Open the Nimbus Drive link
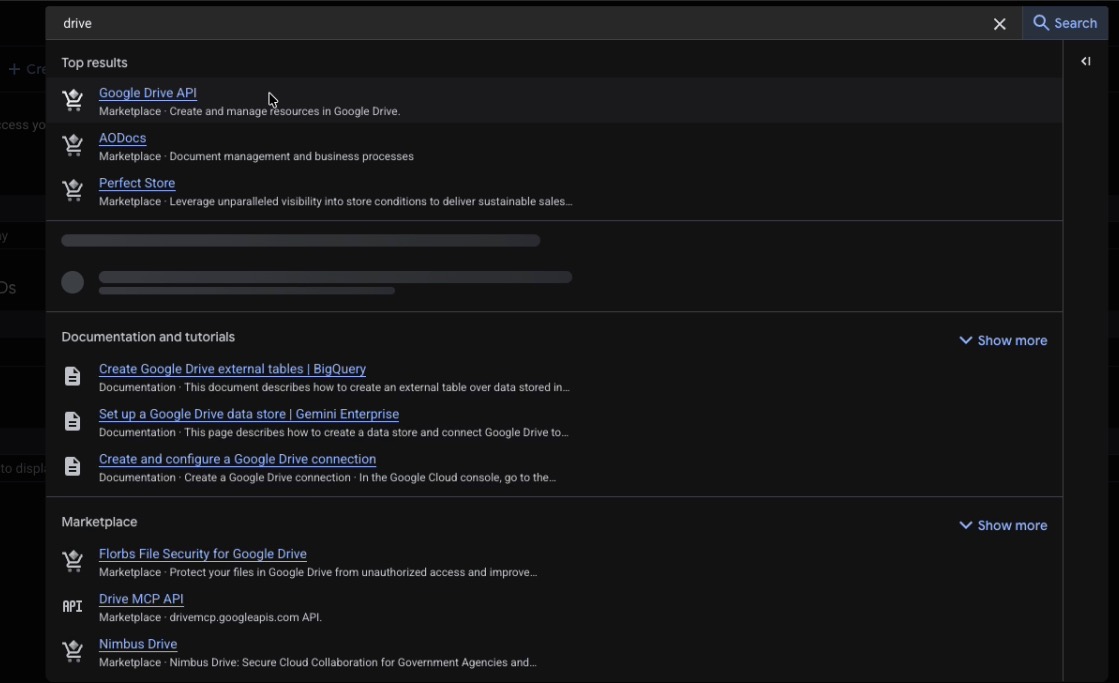Viewport: 1119px width, 683px height. 138,644
